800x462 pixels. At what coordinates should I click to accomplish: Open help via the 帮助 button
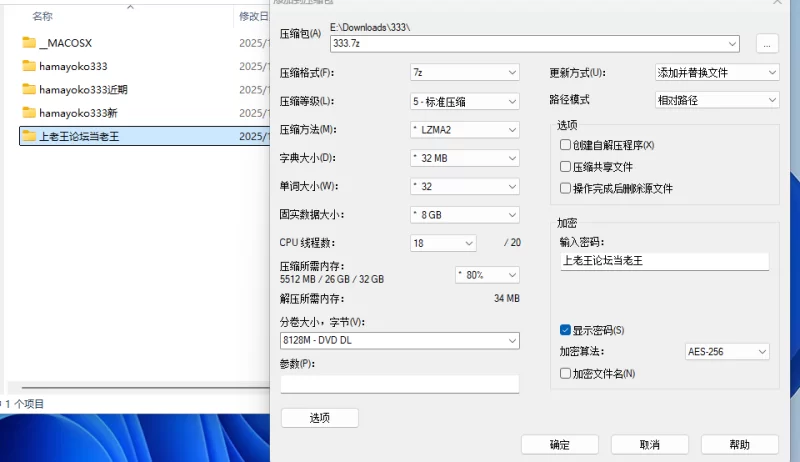click(739, 445)
